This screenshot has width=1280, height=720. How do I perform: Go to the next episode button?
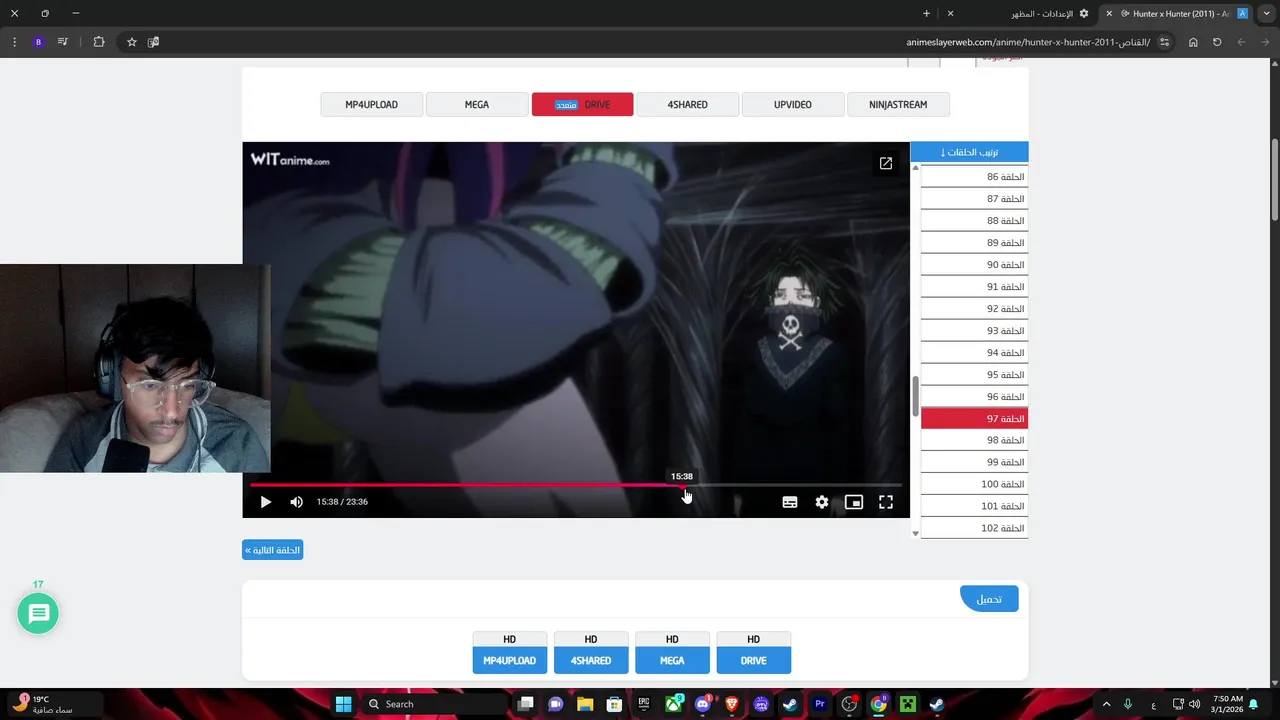click(x=272, y=550)
